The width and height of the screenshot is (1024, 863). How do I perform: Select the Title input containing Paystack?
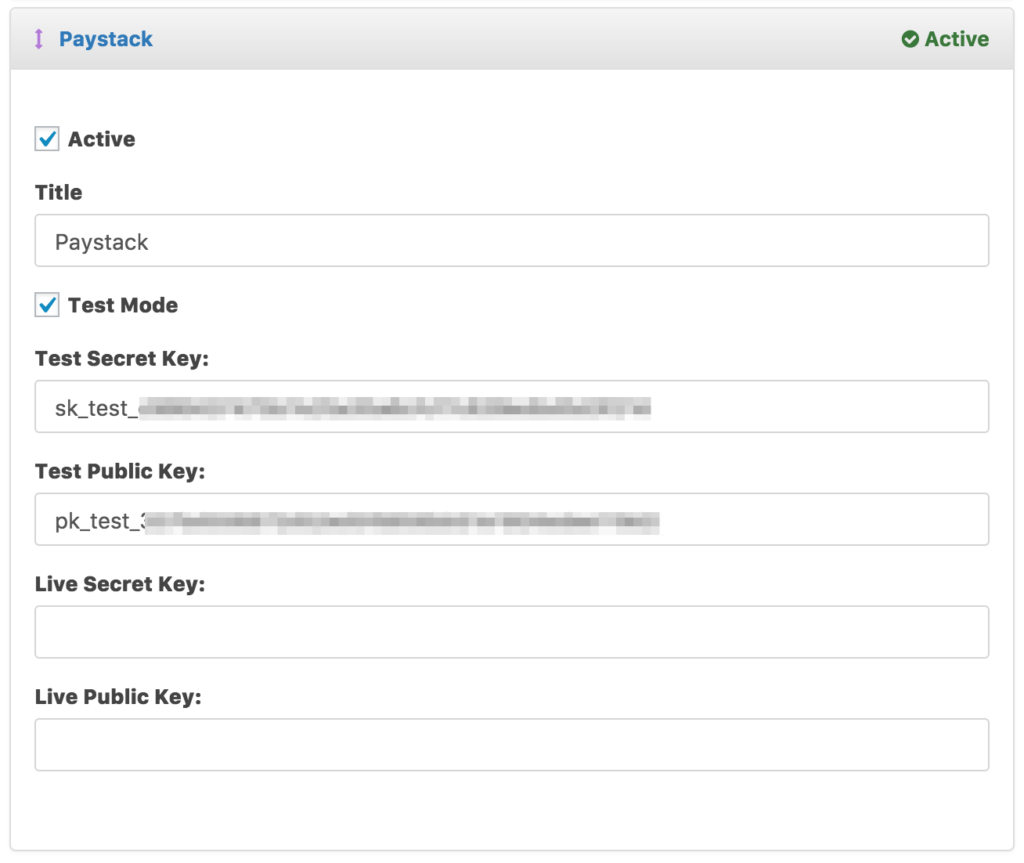pyautogui.click(x=512, y=241)
